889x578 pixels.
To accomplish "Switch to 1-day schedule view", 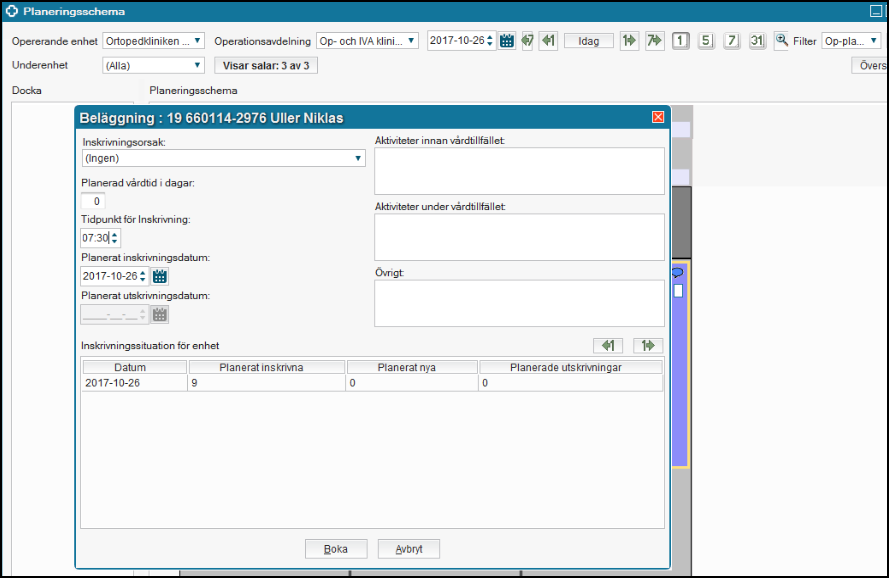I will (680, 41).
